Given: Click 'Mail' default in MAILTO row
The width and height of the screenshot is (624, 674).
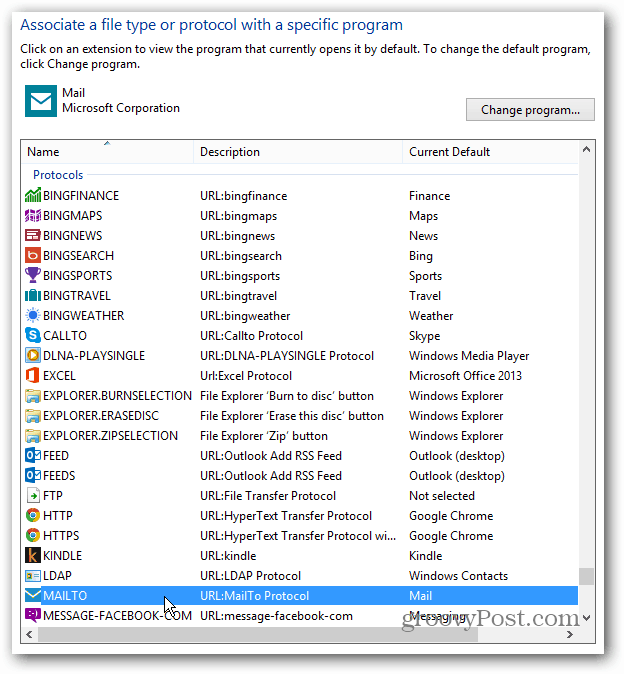Looking at the screenshot, I should [x=420, y=595].
